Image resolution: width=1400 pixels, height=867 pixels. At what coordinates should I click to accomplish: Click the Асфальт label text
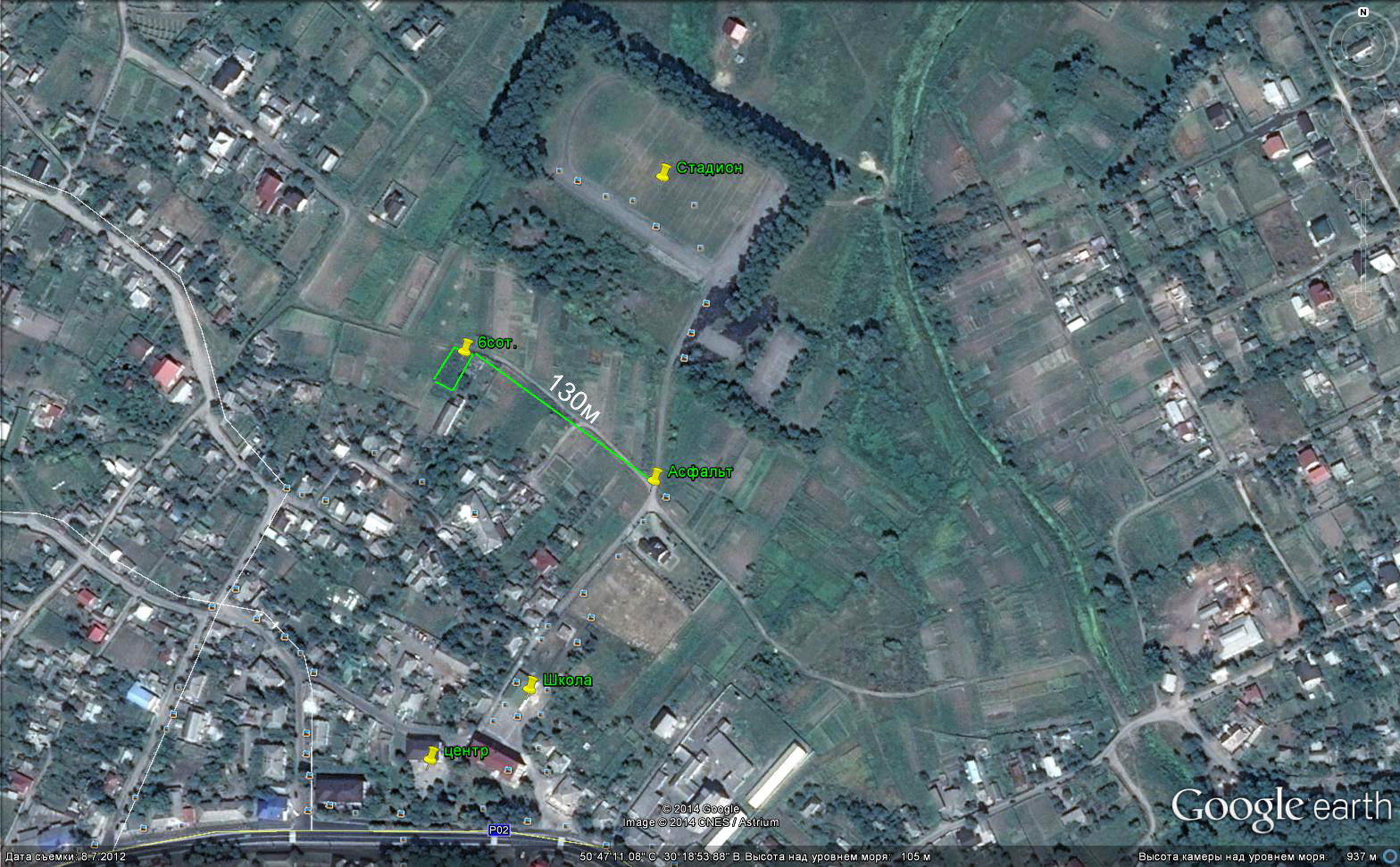701,471
